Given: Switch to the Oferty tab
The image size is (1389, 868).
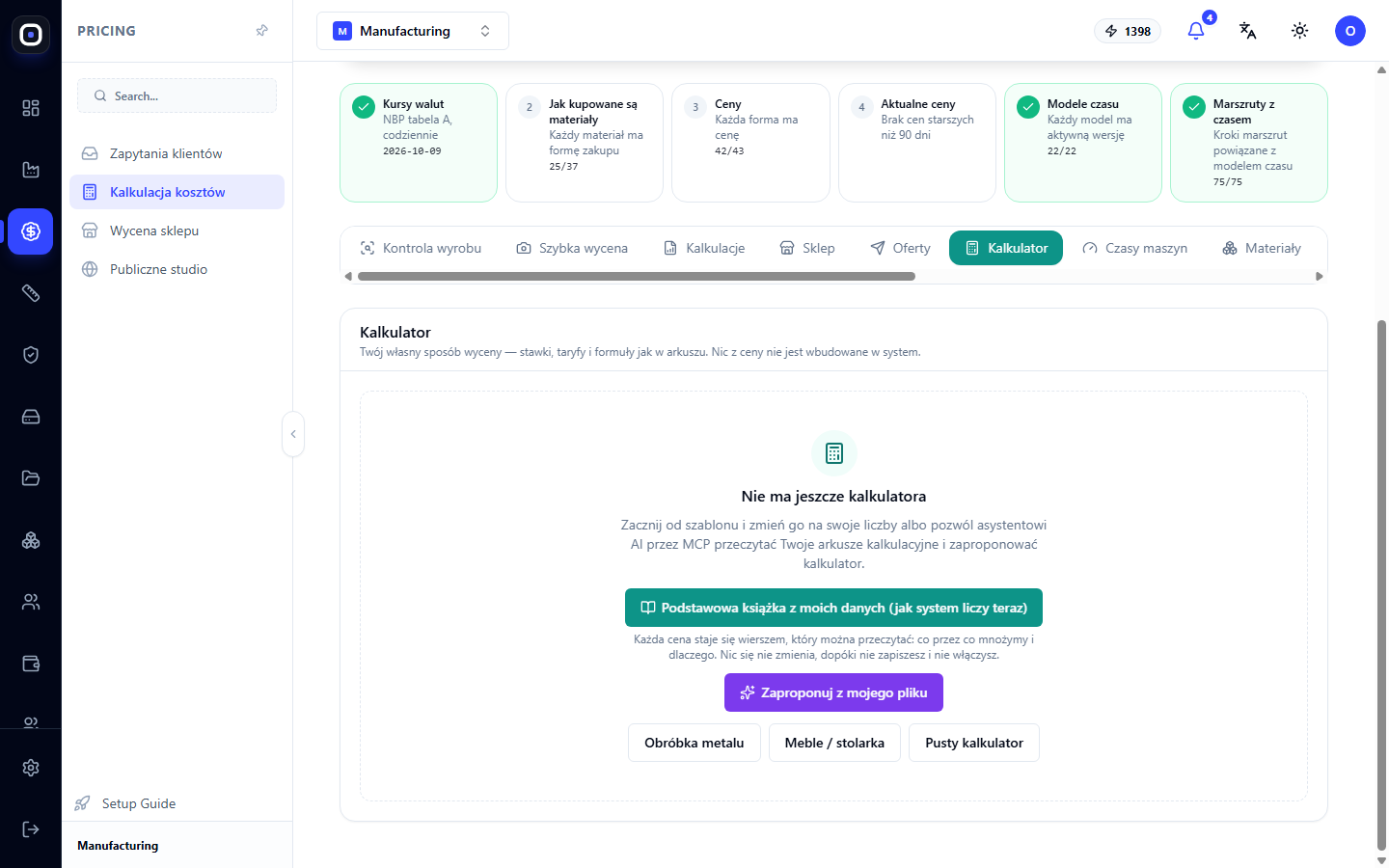Looking at the screenshot, I should pyautogui.click(x=900, y=248).
